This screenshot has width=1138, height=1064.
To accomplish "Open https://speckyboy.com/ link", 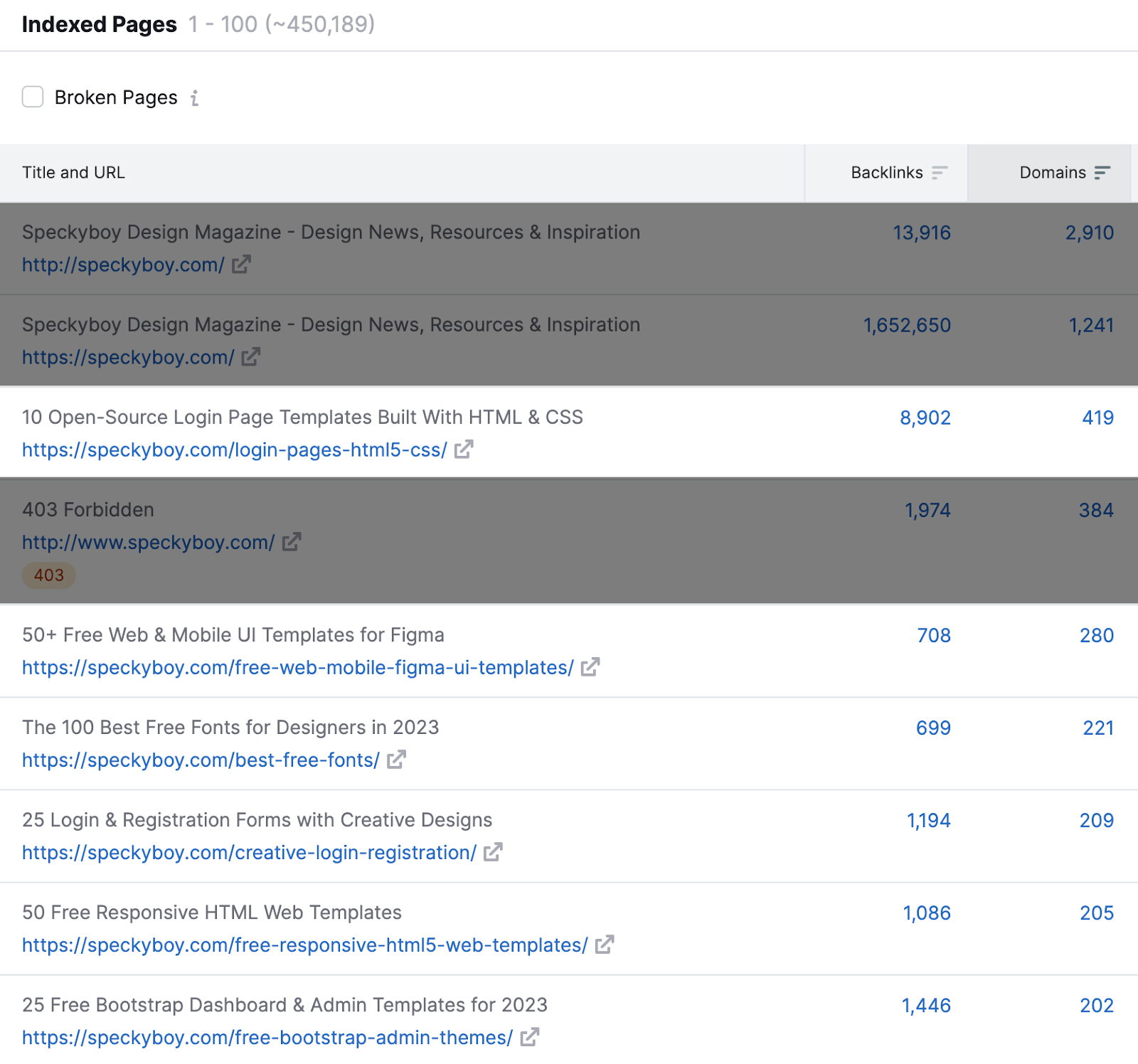I will (x=128, y=357).
